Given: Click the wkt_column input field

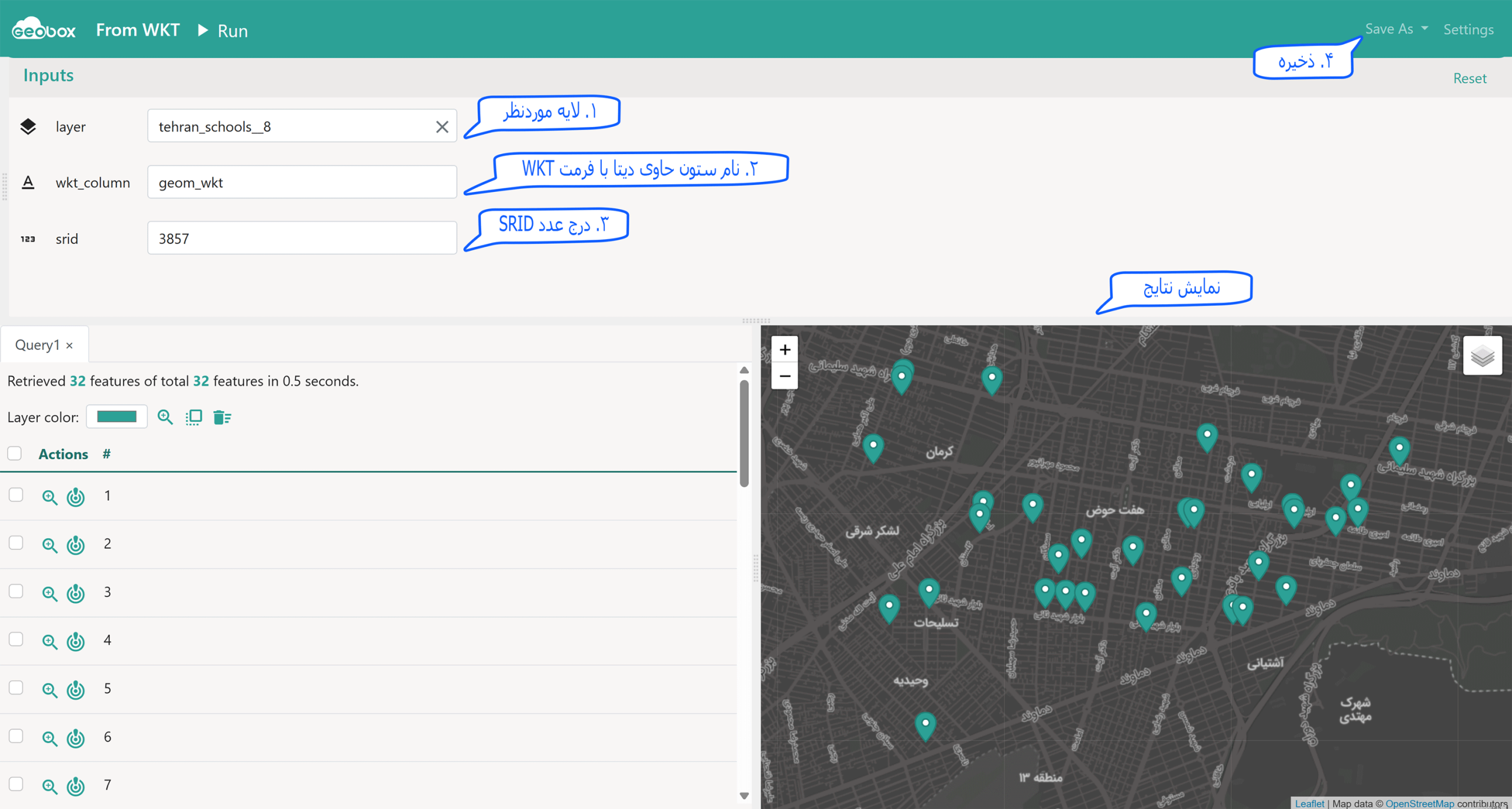Looking at the screenshot, I should tap(302, 182).
